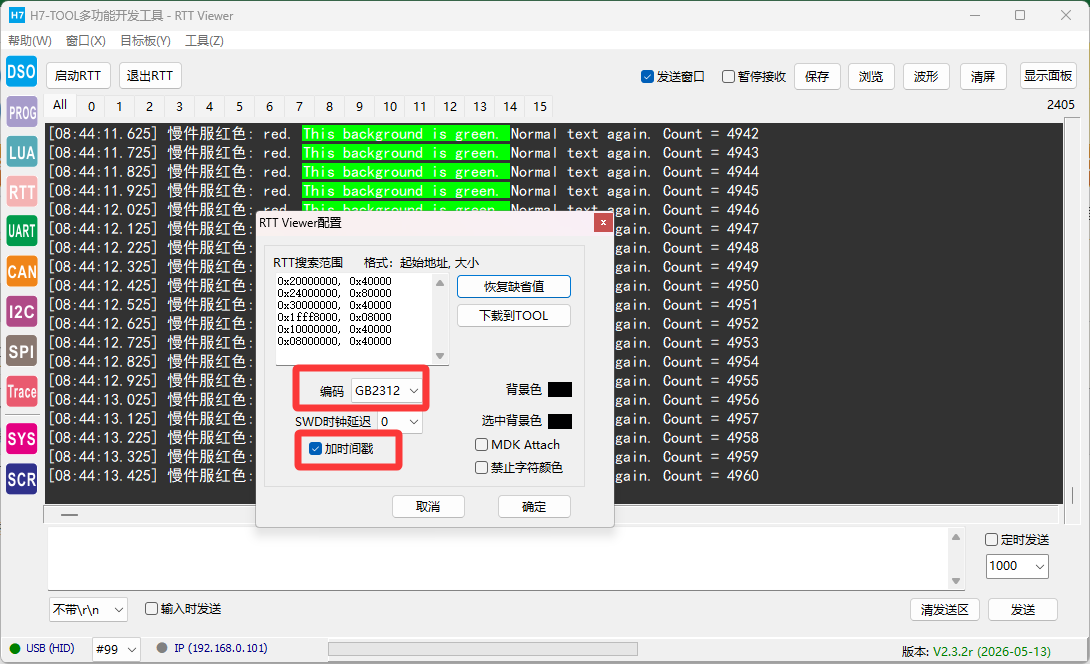Open the 帮助(W) menu
This screenshot has height=664, width=1090.
tap(30, 41)
